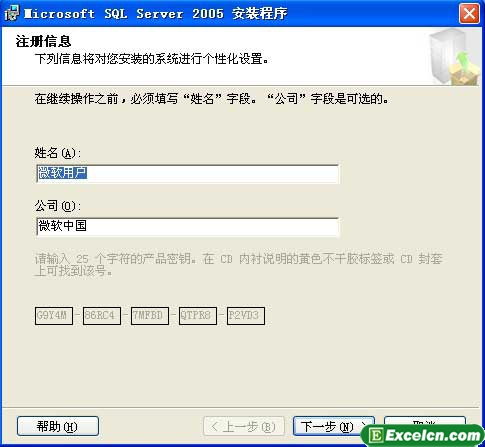Viewport: 485px width, 447px height.
Task: Click the 注册信息 heading text
Action: [43, 42]
